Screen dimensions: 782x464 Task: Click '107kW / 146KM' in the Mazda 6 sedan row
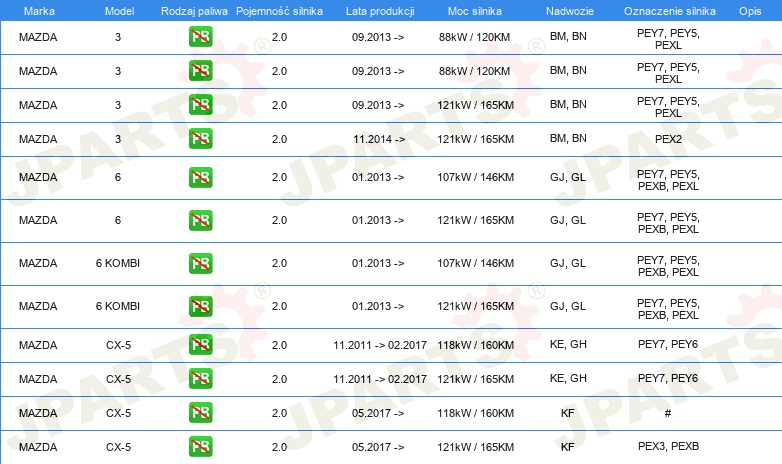coord(476,177)
